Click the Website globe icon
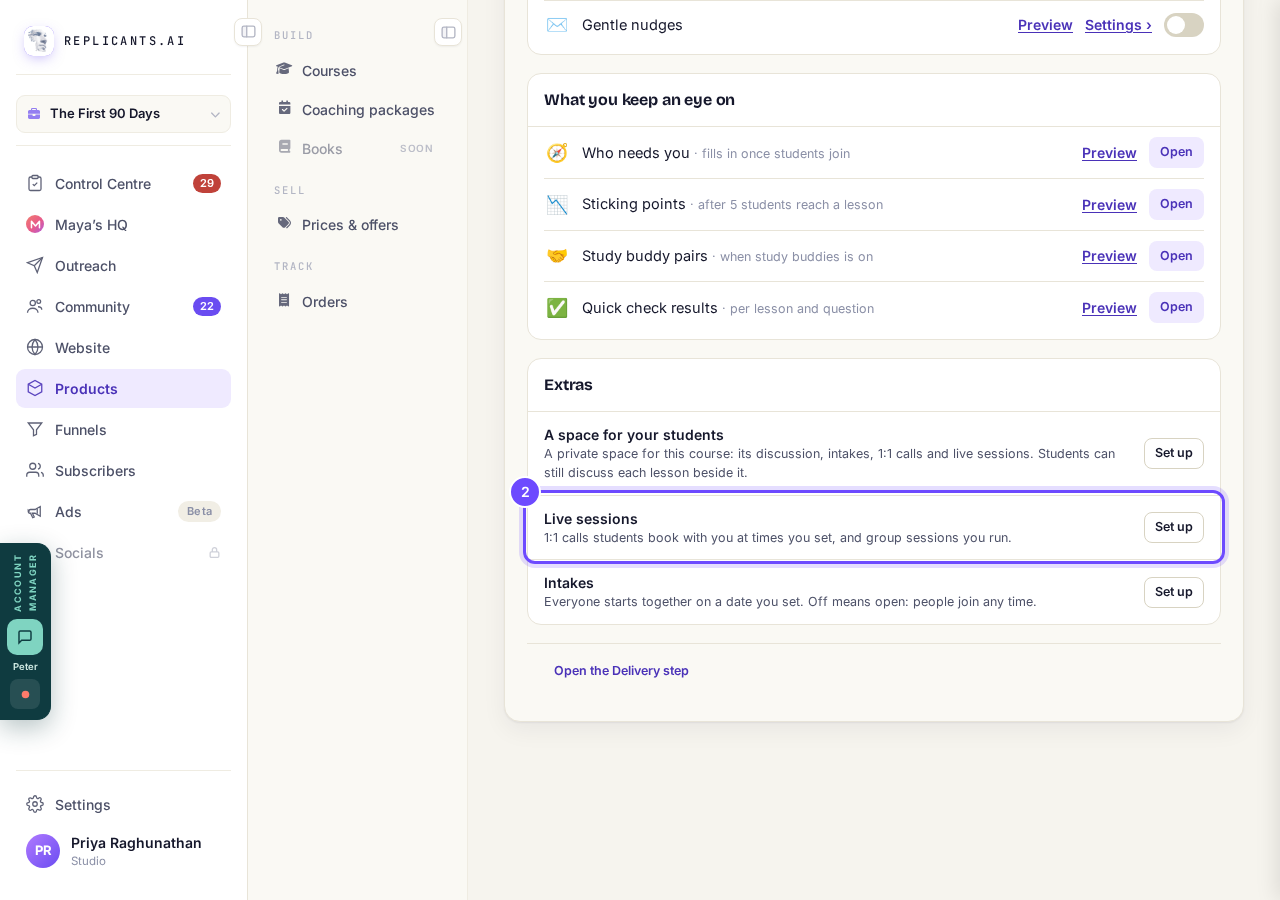Image resolution: width=1280 pixels, height=900 pixels. [x=35, y=347]
